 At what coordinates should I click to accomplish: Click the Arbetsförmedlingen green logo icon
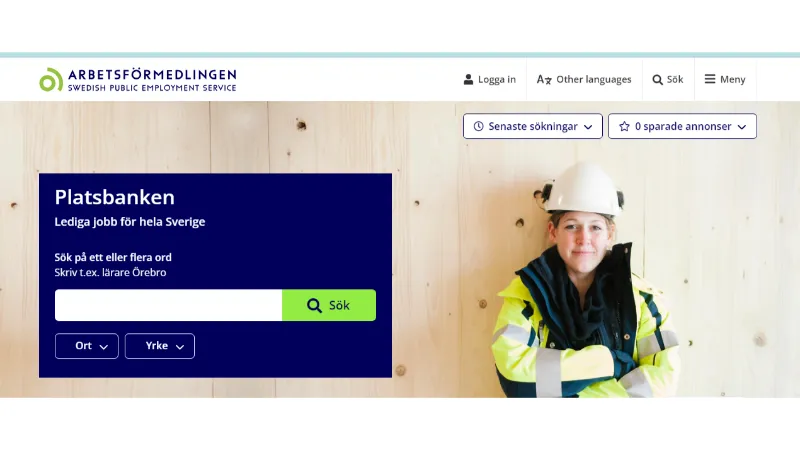click(51, 80)
